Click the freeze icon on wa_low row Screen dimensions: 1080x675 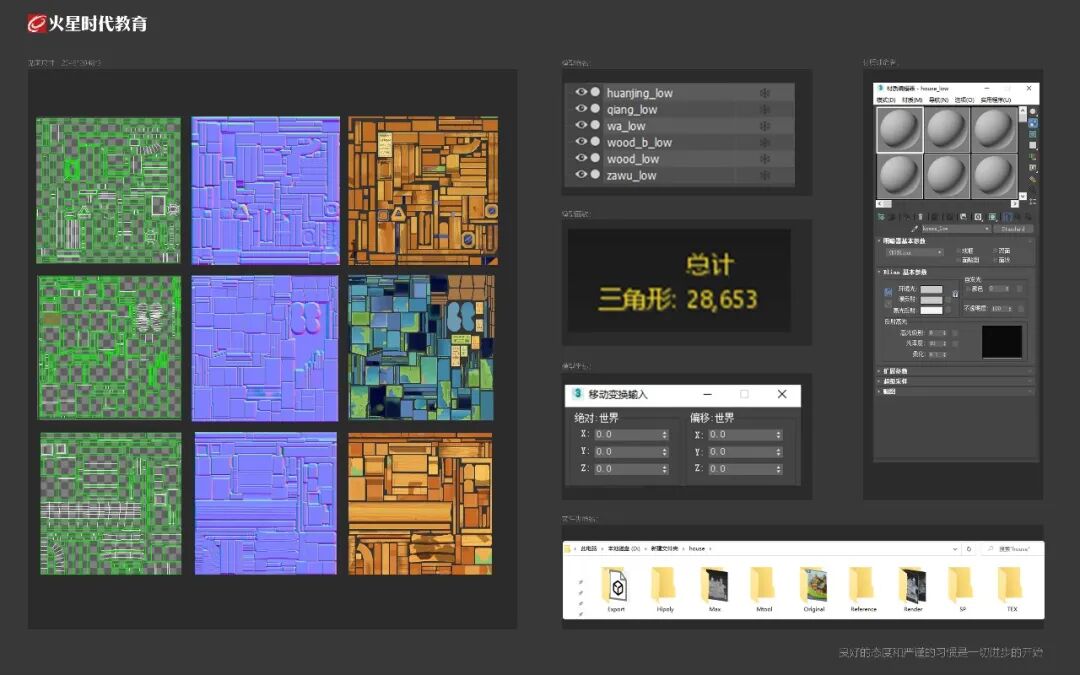[x=765, y=126]
